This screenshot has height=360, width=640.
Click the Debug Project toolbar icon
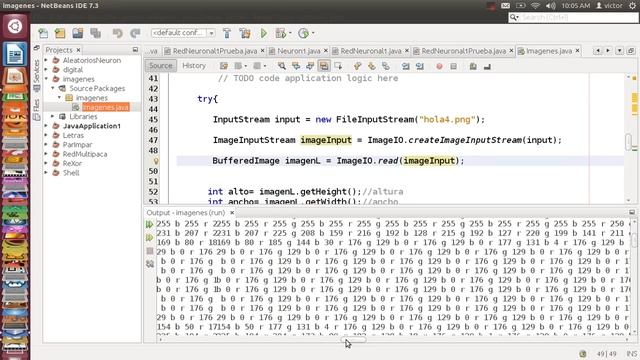point(281,33)
